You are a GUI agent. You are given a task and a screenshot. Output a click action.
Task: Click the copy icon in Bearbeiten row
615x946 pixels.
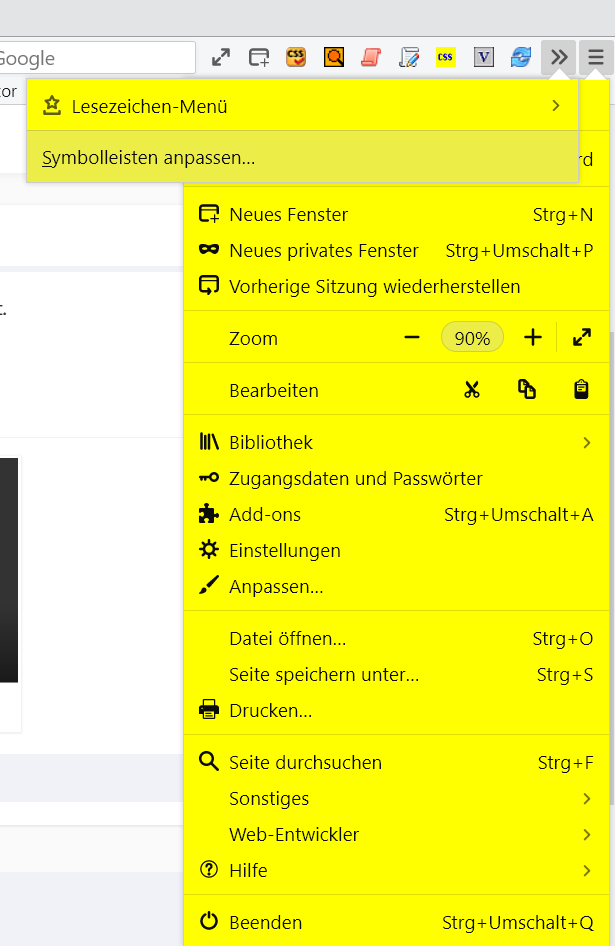(x=527, y=390)
